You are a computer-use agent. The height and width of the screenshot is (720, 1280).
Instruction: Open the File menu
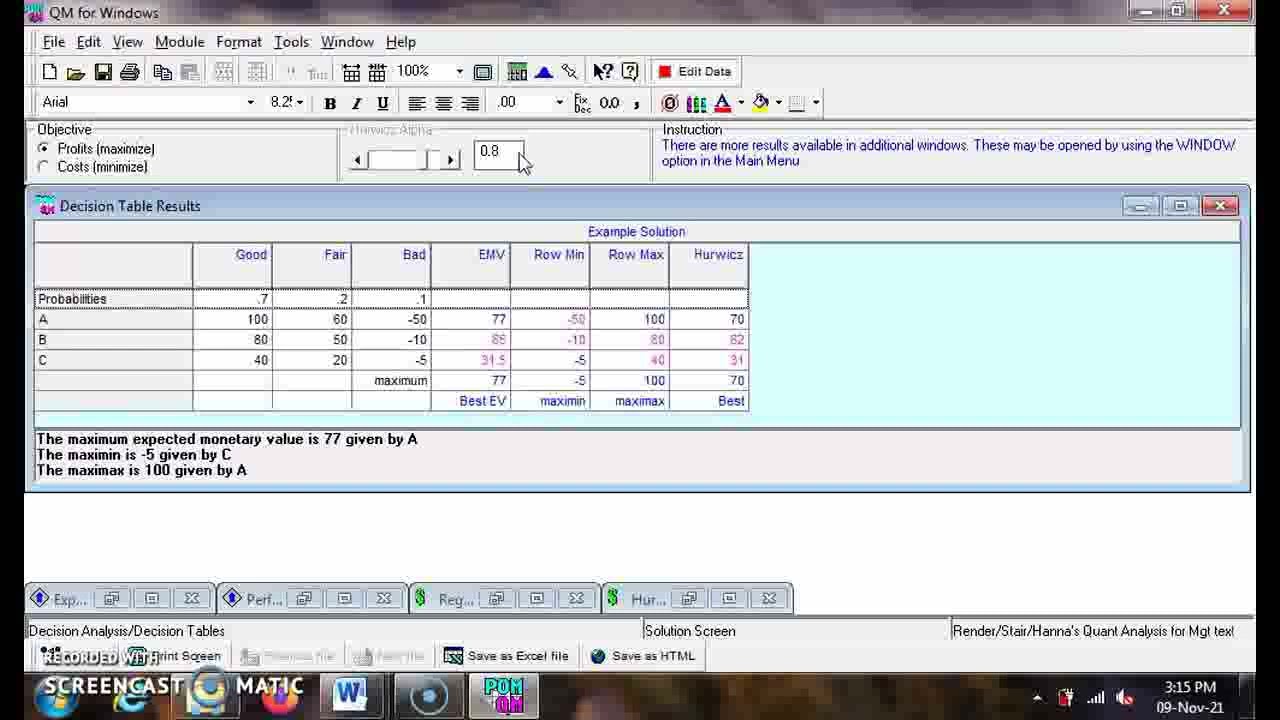coord(54,42)
